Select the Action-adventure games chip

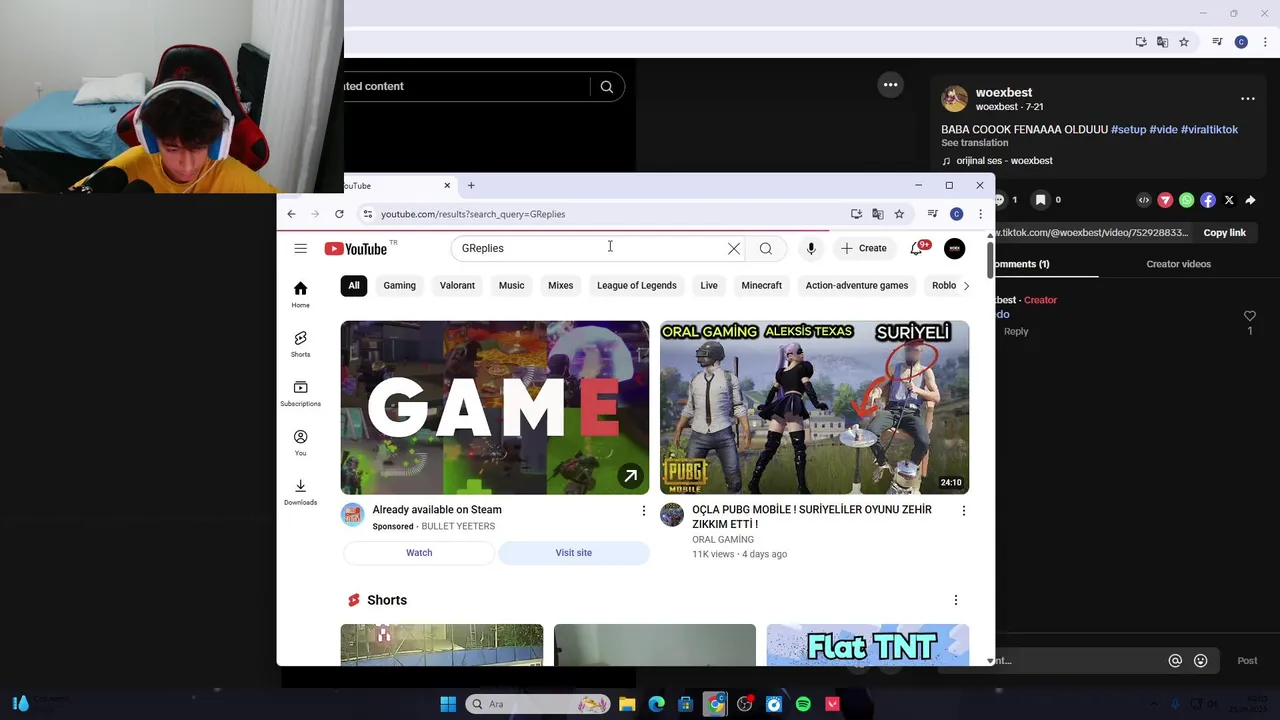click(x=857, y=286)
